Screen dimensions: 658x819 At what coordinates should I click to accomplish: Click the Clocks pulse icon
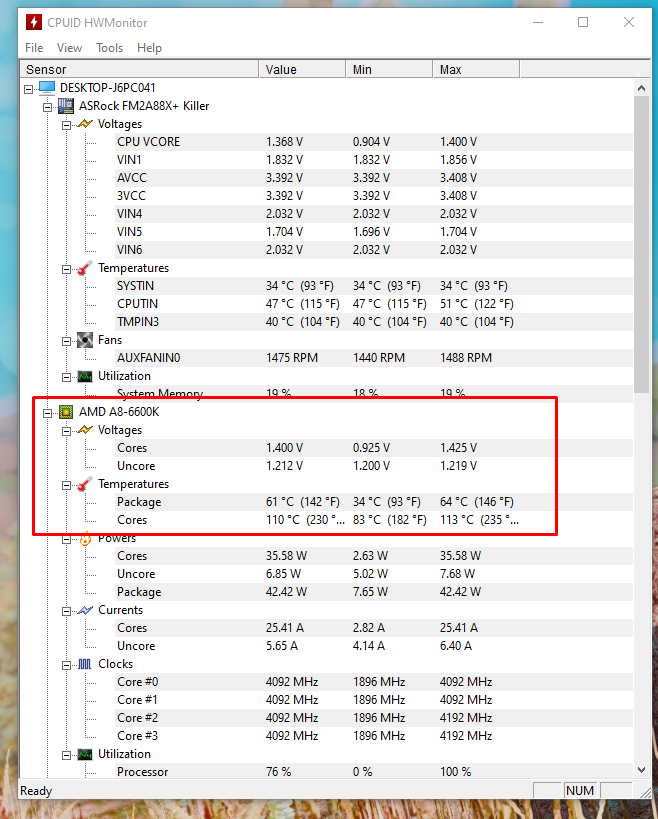click(x=85, y=664)
